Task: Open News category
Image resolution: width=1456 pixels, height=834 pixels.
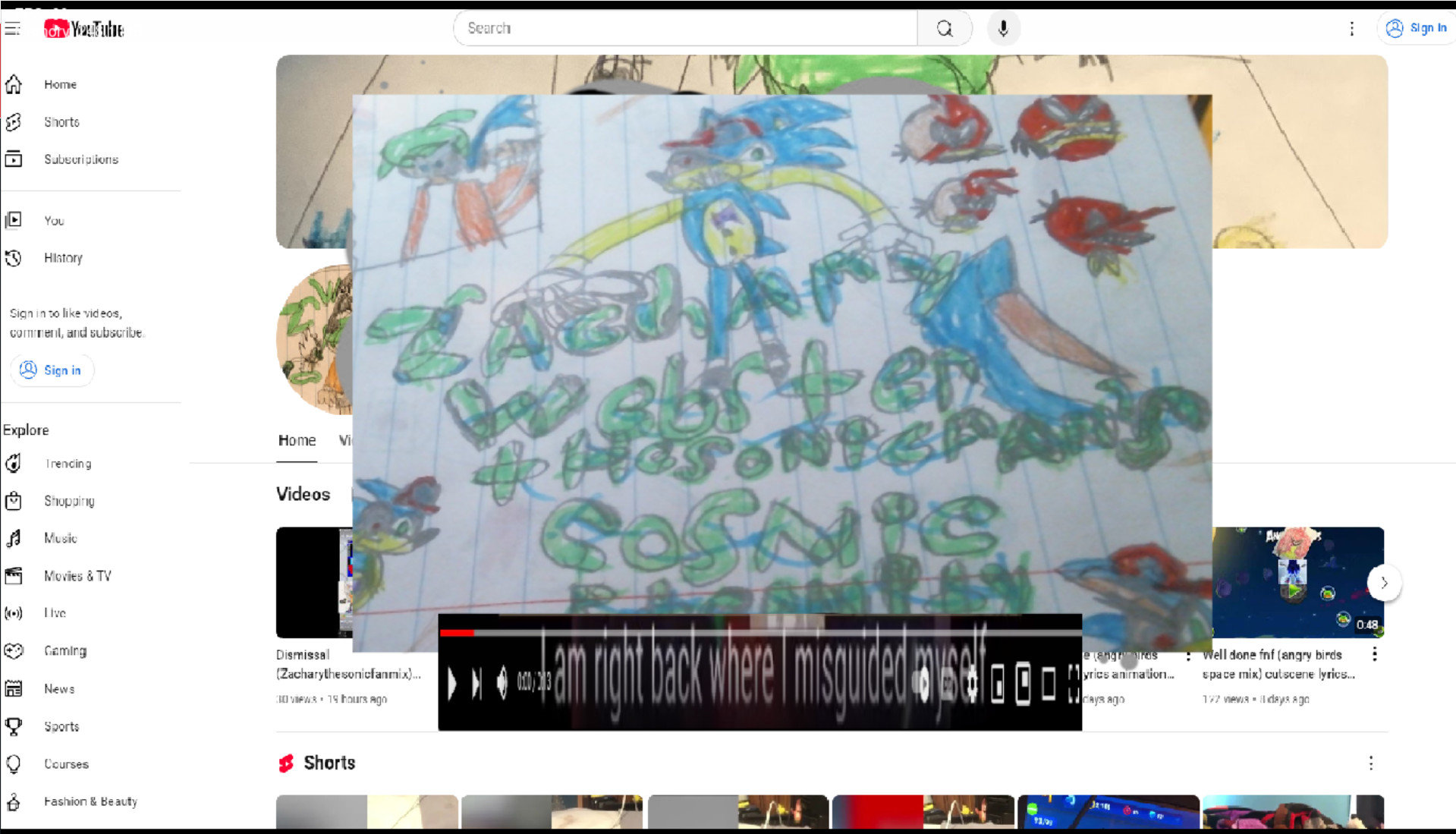Action: (59, 689)
